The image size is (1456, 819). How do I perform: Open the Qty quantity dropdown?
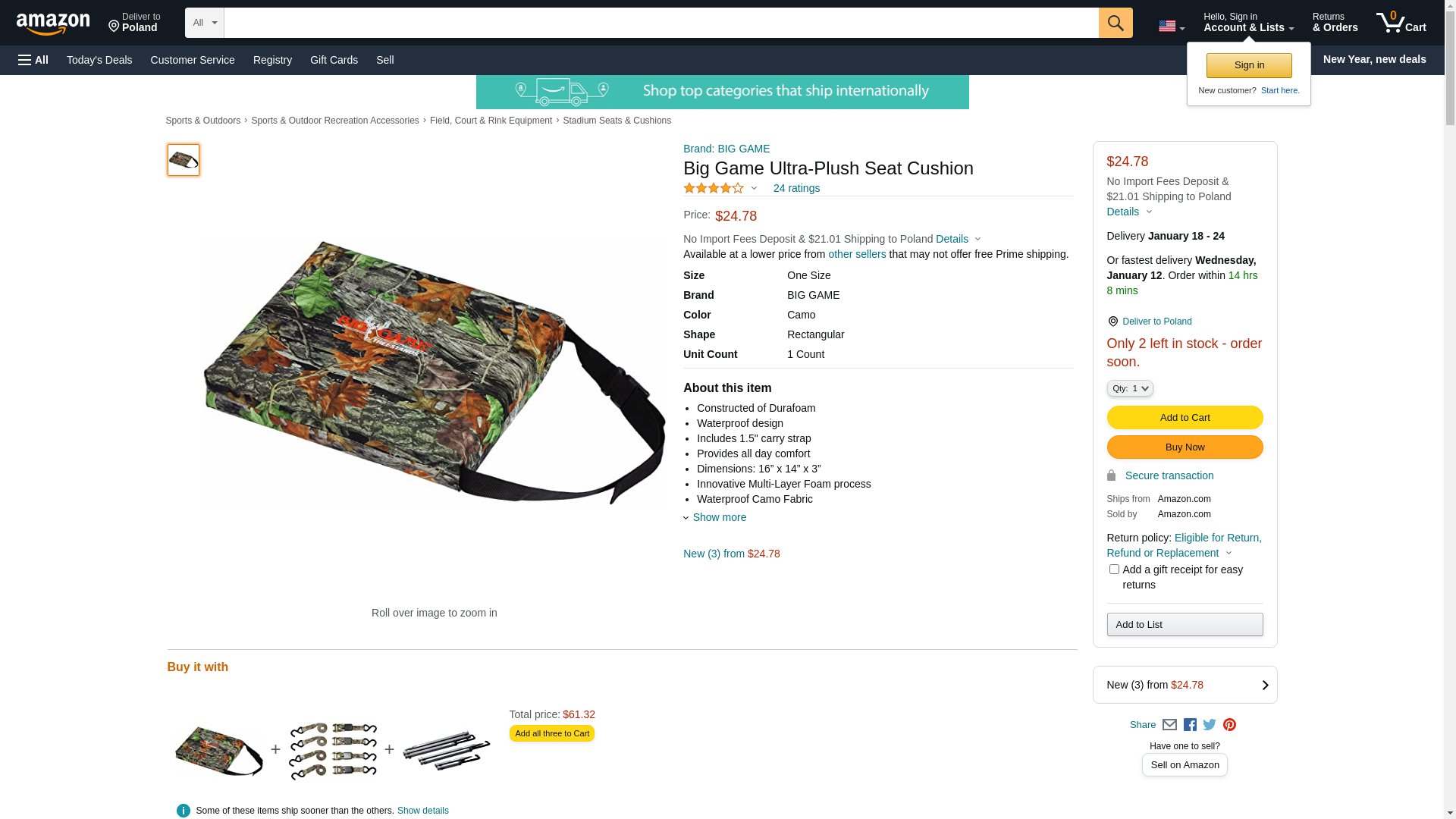[1129, 388]
